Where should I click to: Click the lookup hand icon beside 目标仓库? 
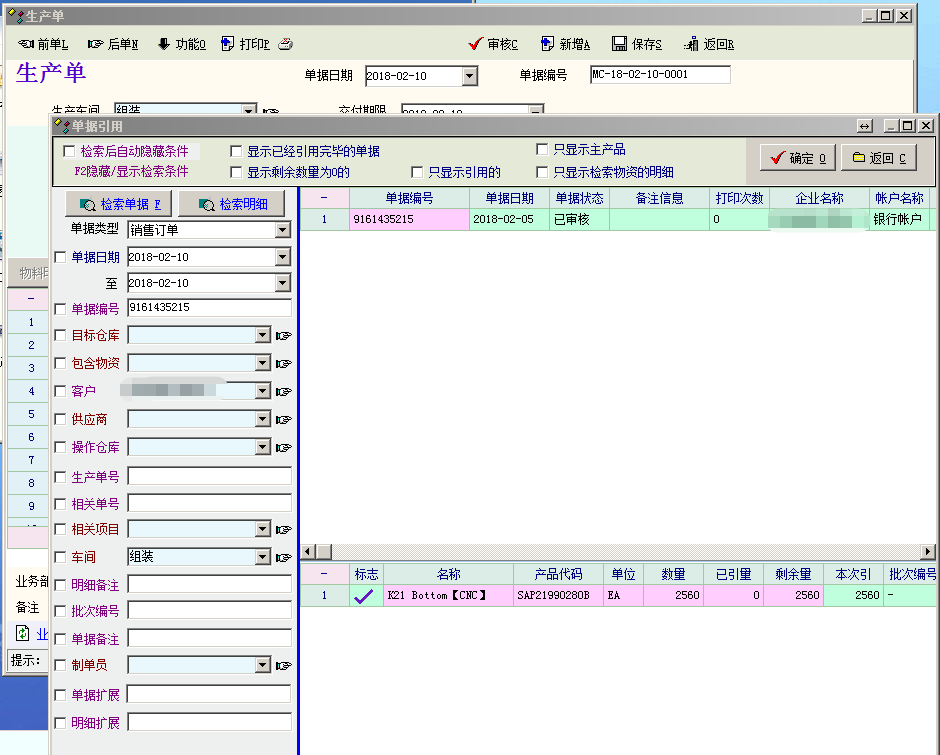tap(283, 336)
